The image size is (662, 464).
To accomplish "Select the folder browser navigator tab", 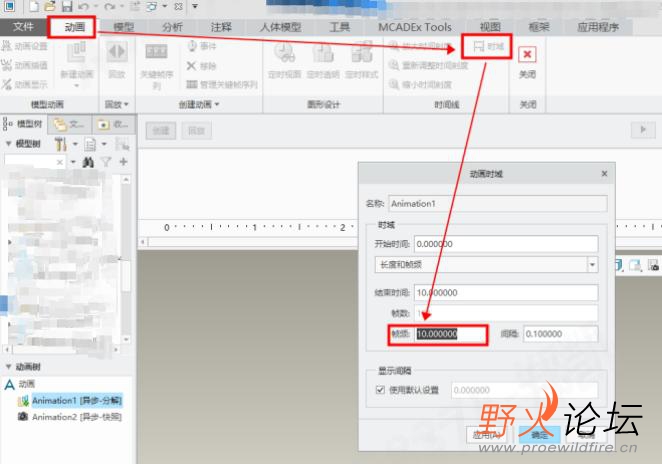I will click(x=70, y=124).
